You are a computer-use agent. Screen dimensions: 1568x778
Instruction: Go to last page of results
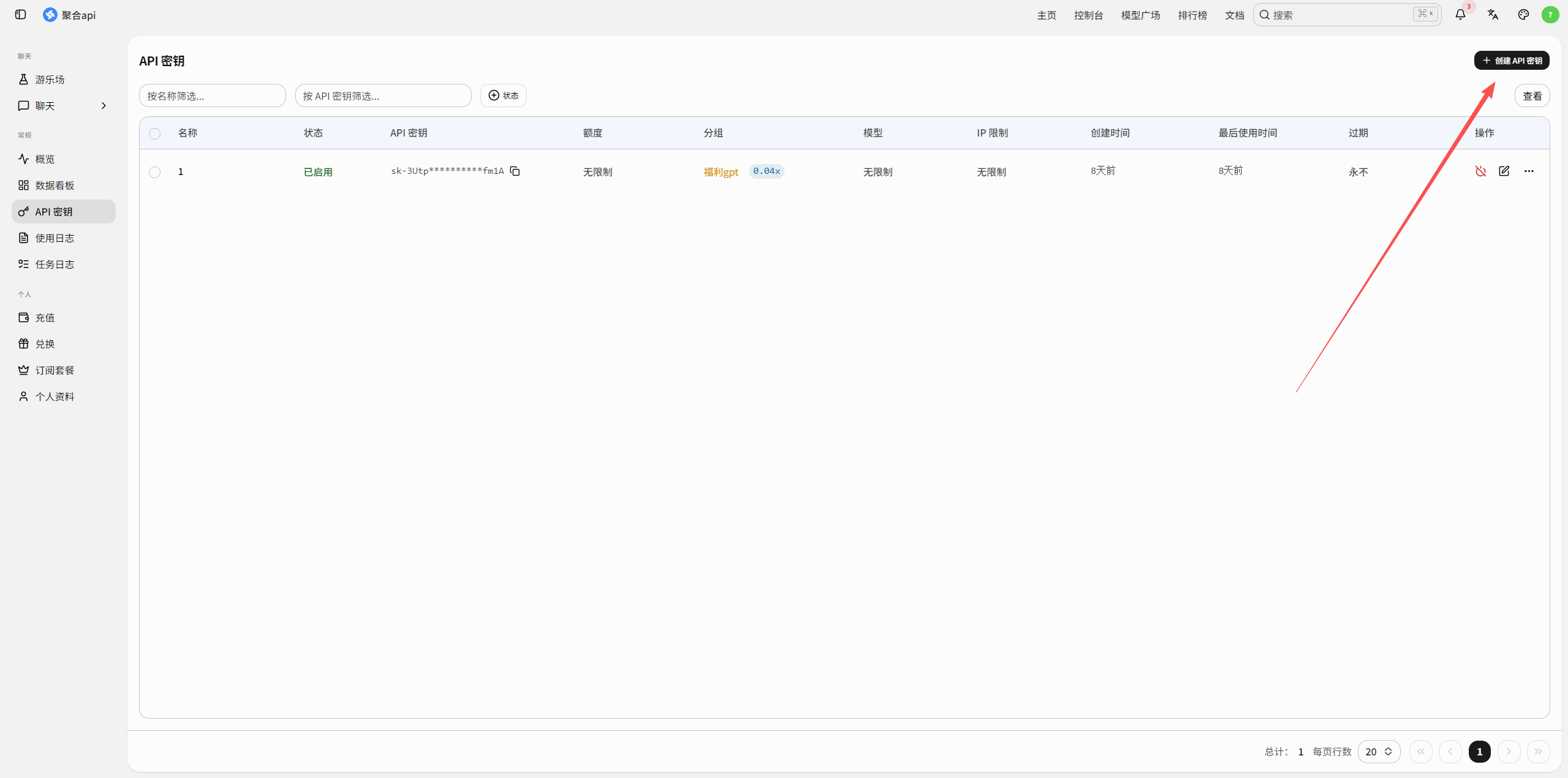click(1538, 752)
